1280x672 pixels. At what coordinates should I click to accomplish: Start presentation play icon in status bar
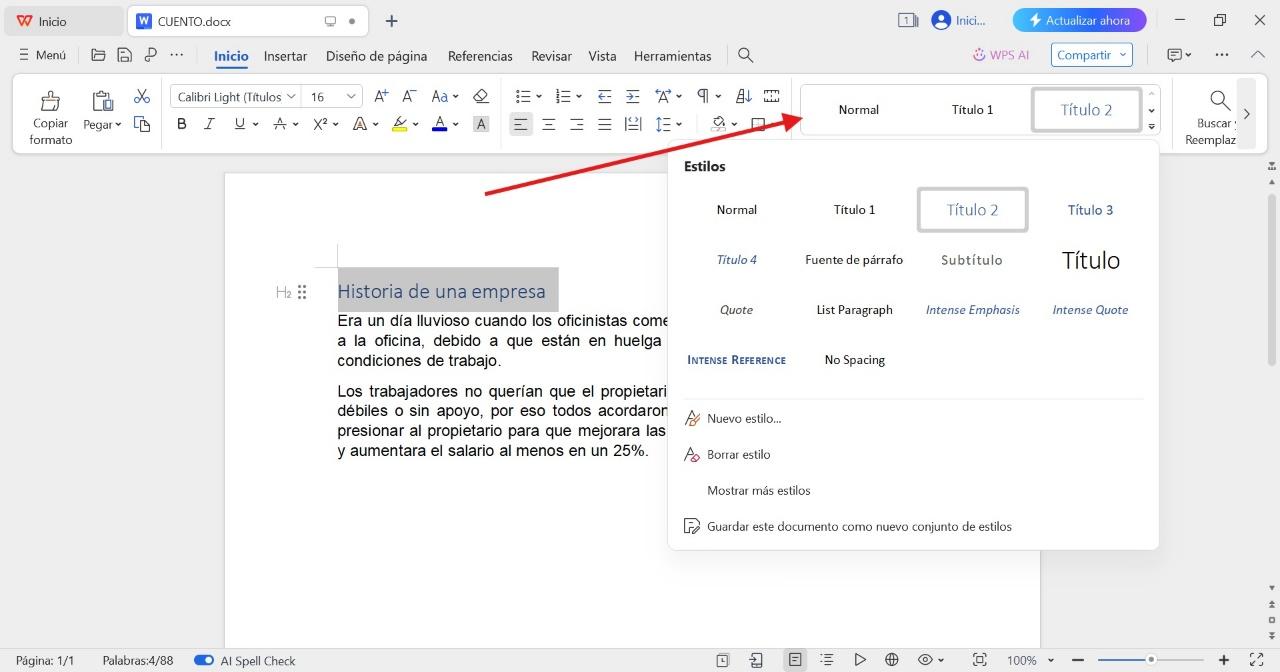[859, 660]
